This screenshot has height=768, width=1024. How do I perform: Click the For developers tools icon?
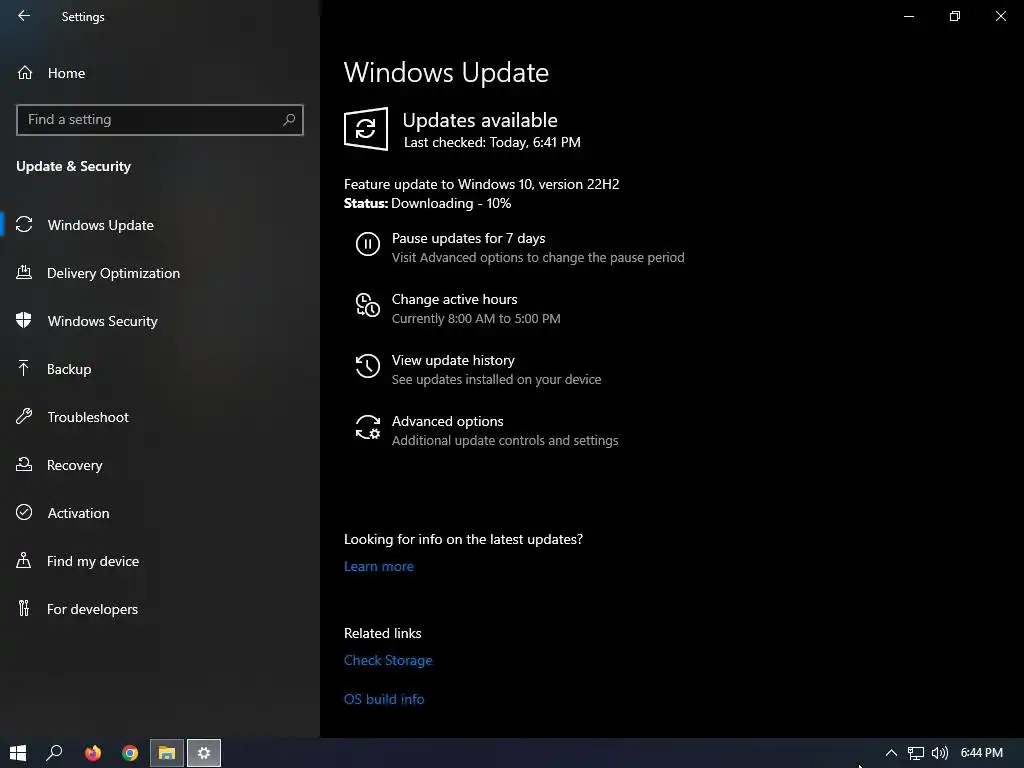pos(24,608)
